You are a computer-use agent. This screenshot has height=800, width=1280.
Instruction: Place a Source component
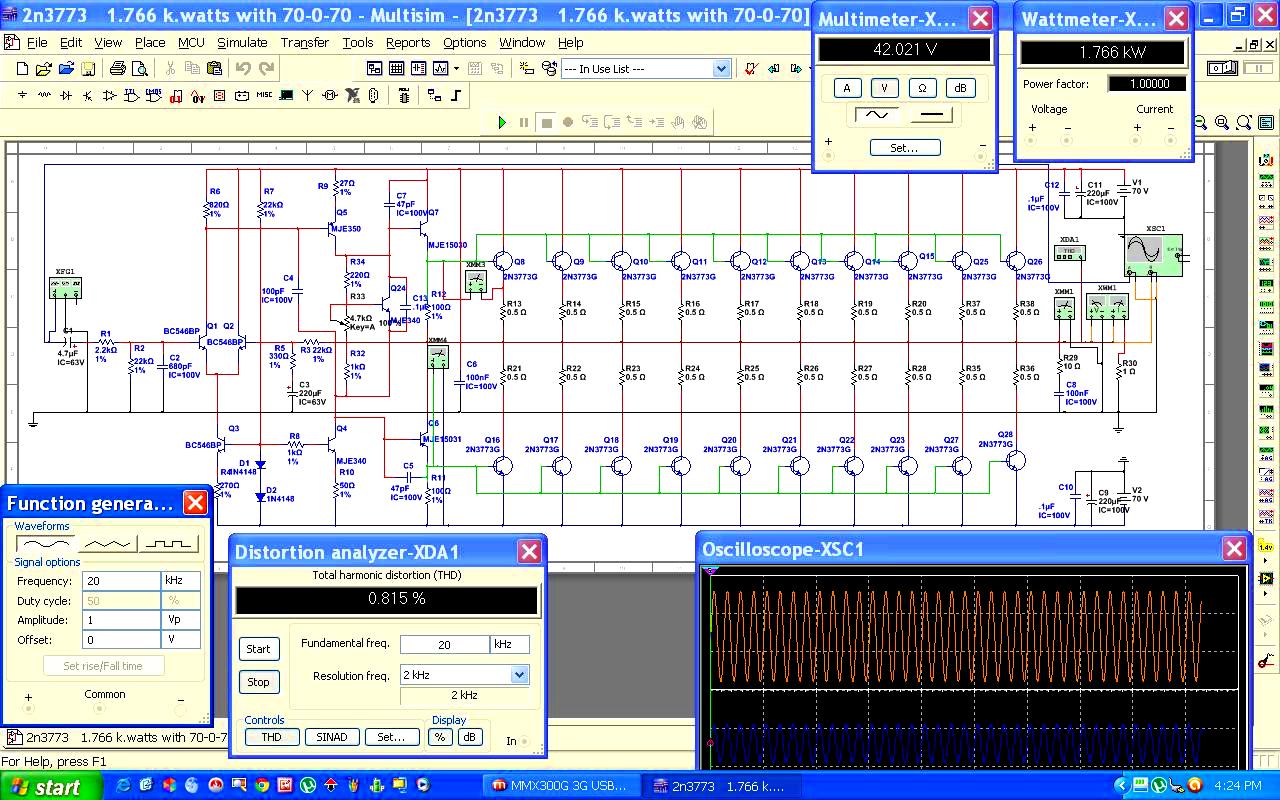pyautogui.click(x=22, y=95)
